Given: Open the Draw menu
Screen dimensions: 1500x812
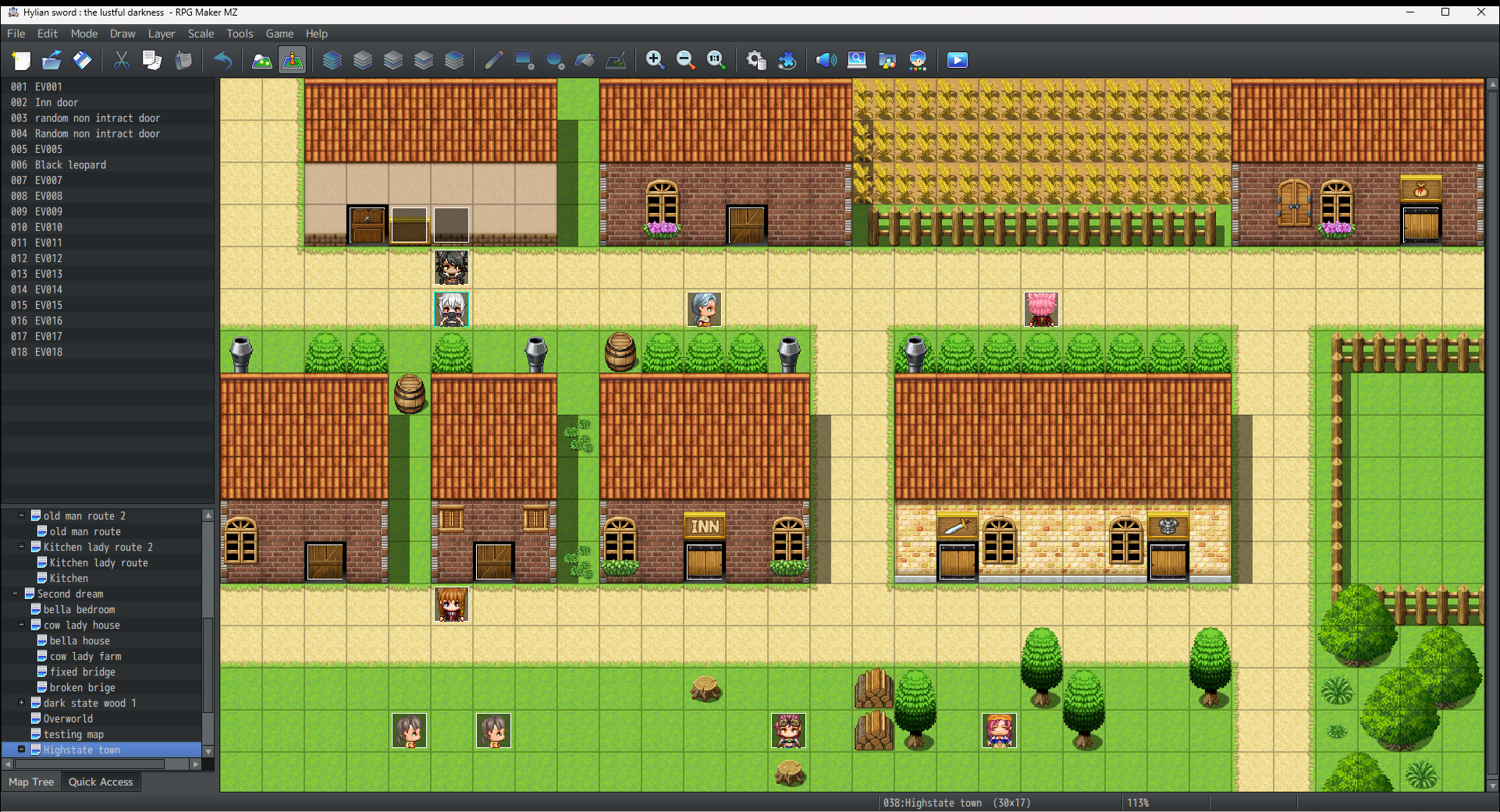Looking at the screenshot, I should pyautogui.click(x=122, y=34).
